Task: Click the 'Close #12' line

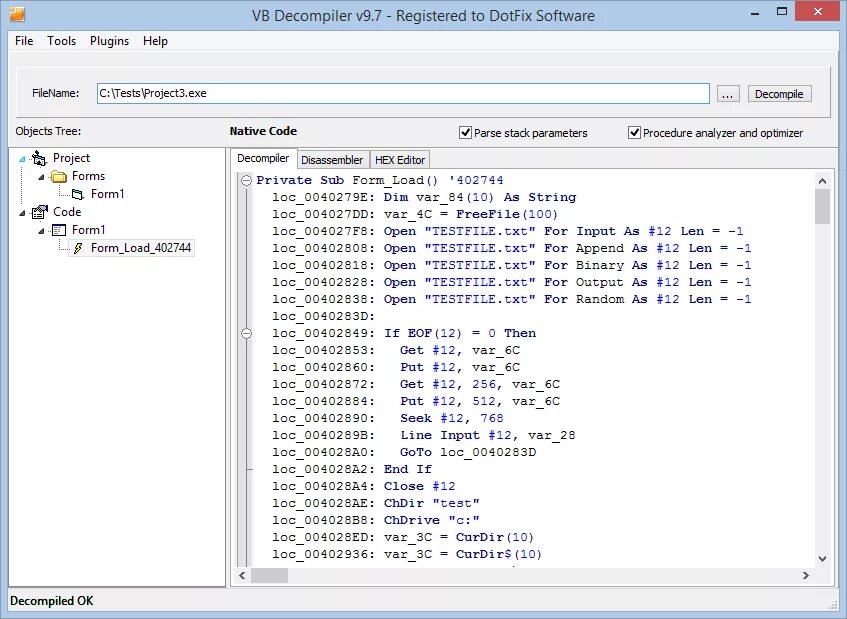Action: (x=364, y=486)
